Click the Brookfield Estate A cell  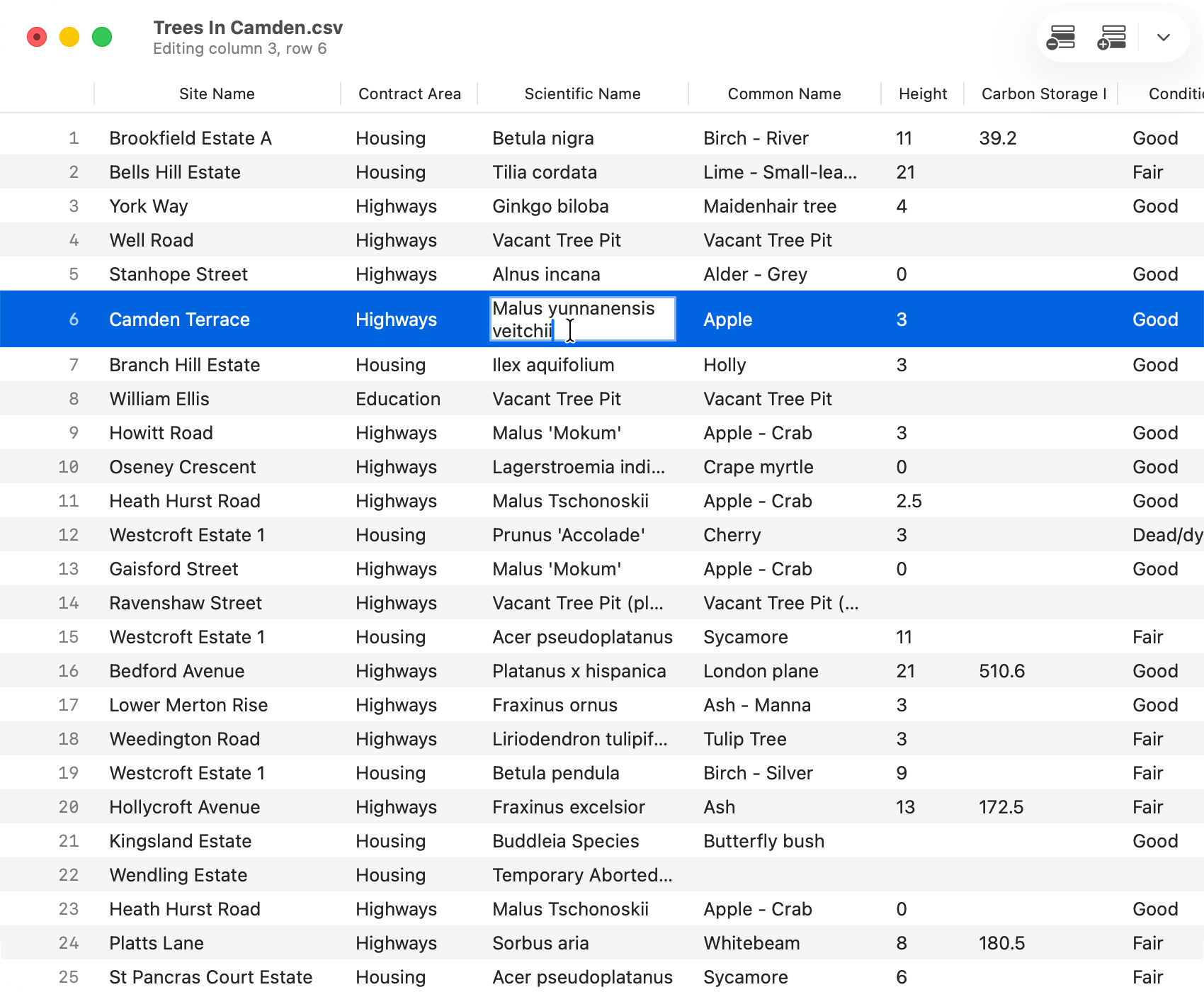[191, 138]
